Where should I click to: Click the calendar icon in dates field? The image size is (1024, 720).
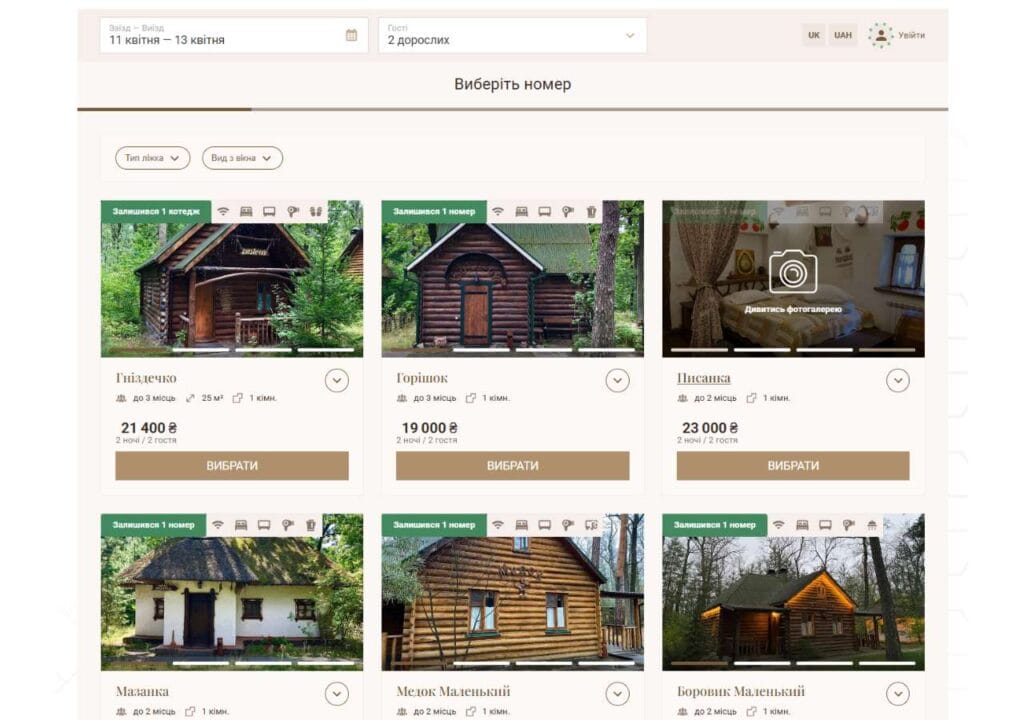click(351, 35)
